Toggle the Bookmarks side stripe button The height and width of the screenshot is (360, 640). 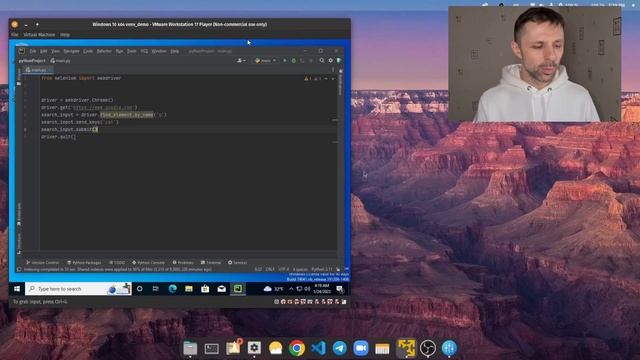(19, 214)
